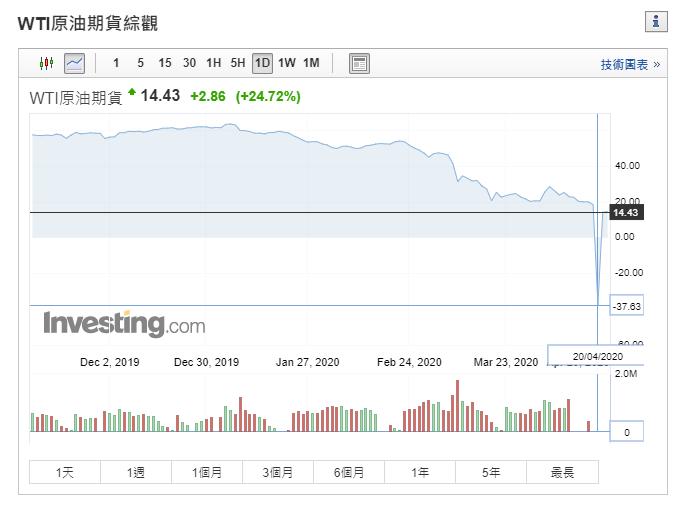Switch range to 1年
Viewport: 684px width, 507px height.
pyautogui.click(x=420, y=472)
